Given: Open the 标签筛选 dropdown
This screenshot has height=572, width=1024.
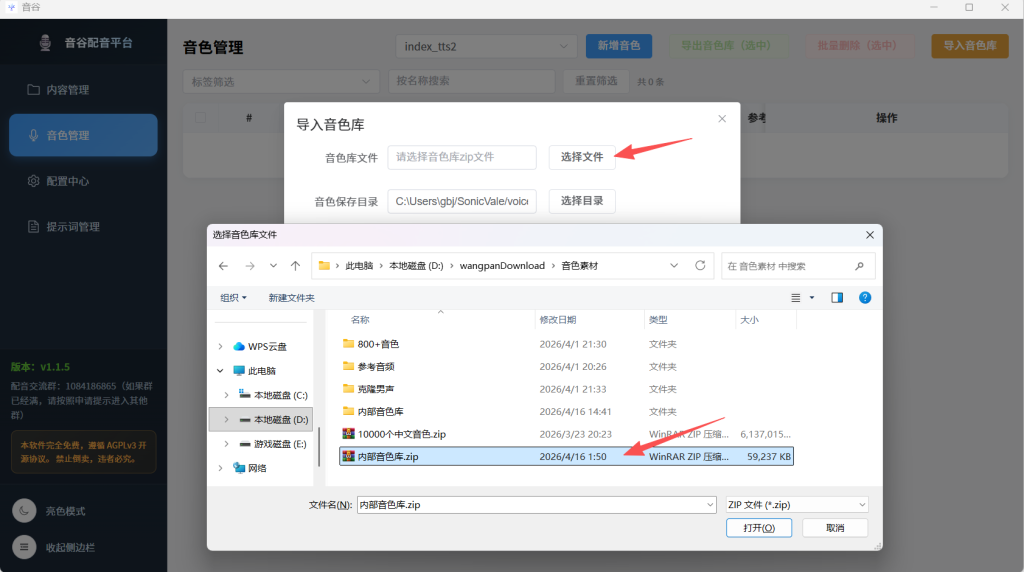Looking at the screenshot, I should point(281,82).
